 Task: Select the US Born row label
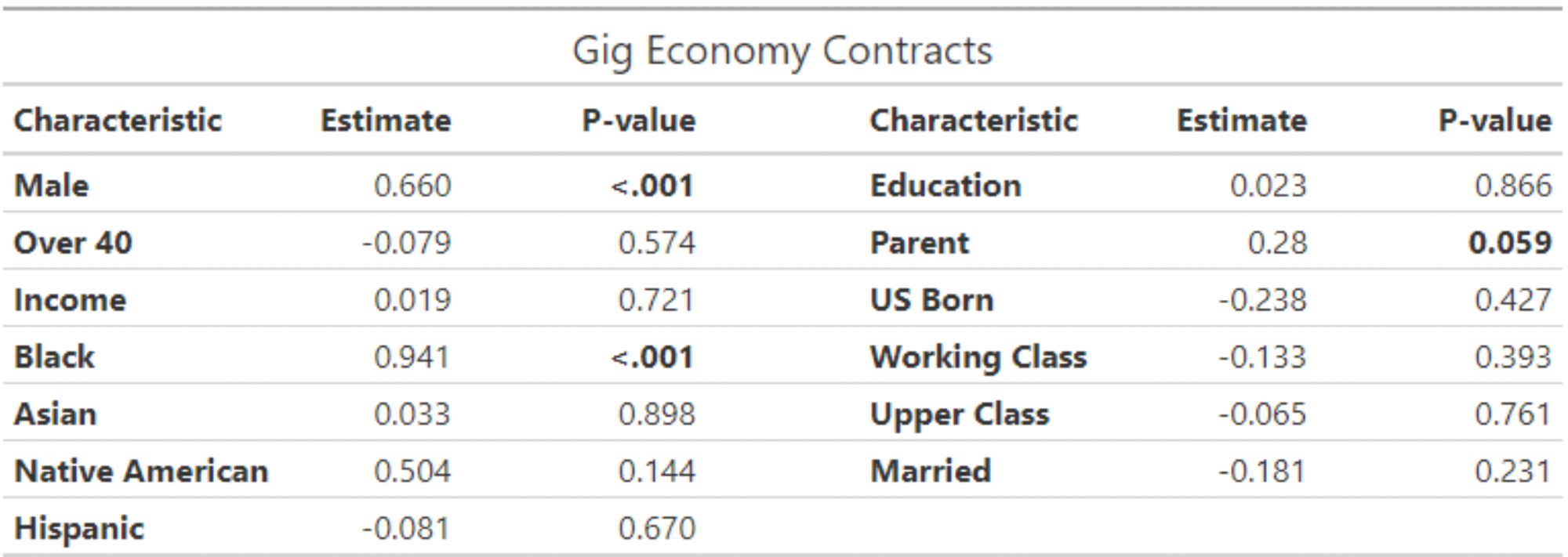pyautogui.click(x=931, y=300)
